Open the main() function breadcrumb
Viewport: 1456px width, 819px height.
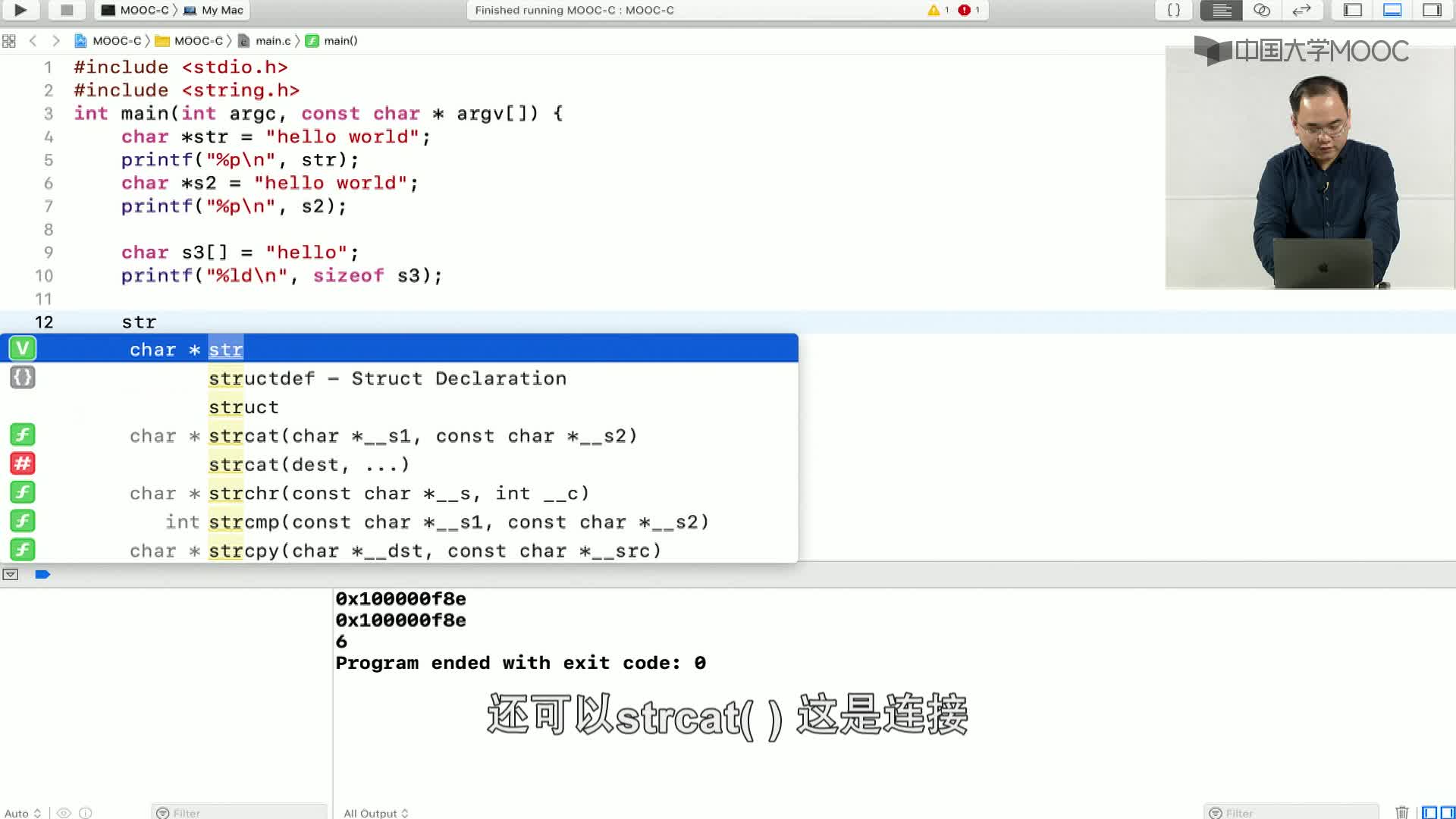331,41
